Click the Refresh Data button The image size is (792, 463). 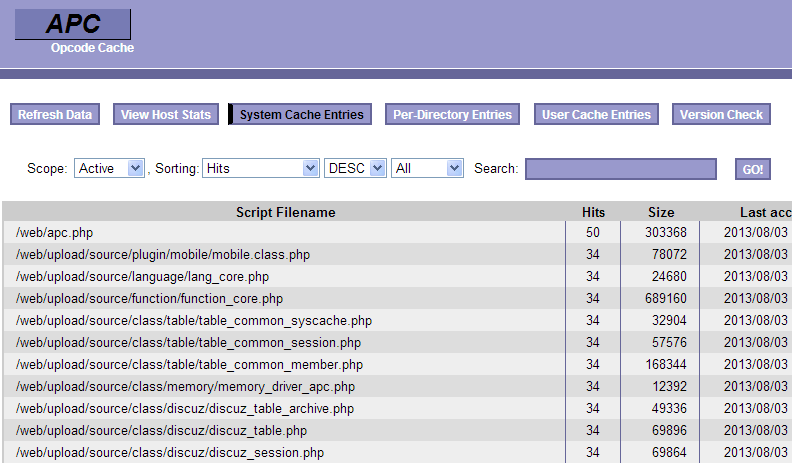[55, 115]
